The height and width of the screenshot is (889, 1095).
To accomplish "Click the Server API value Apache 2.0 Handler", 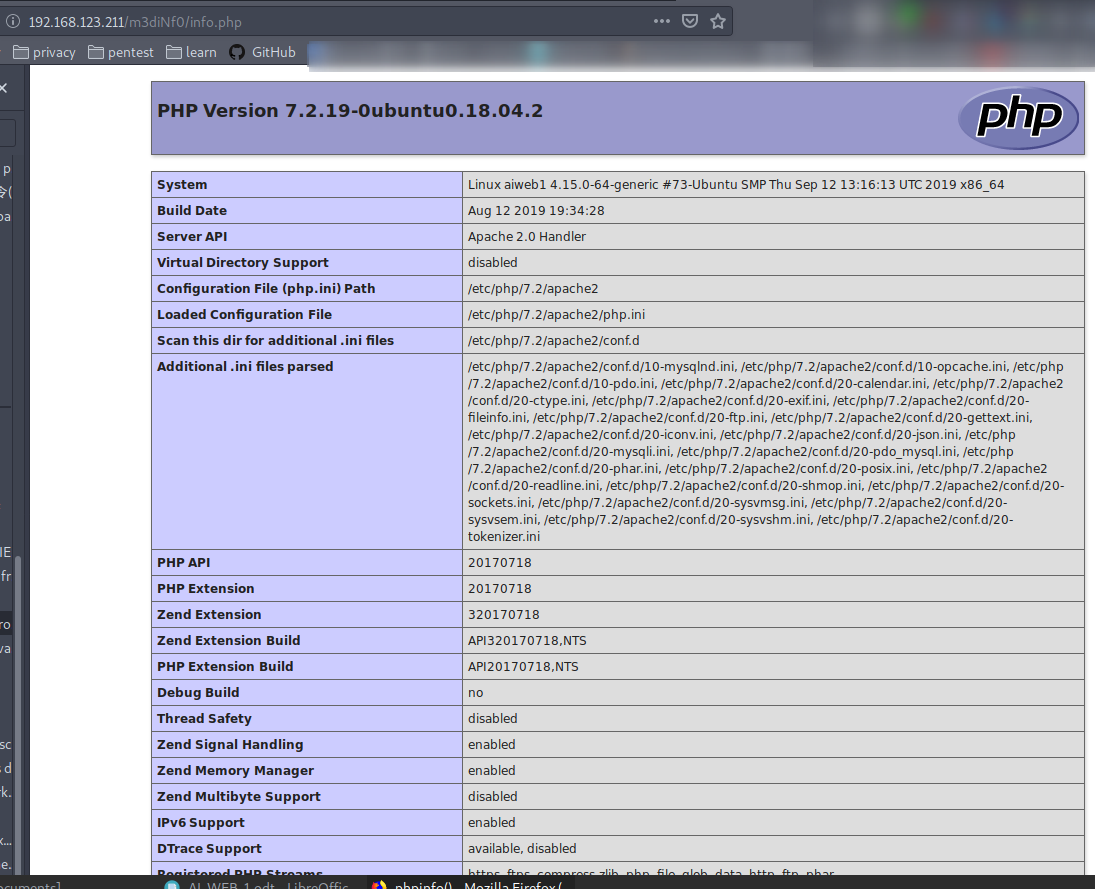I will (526, 236).
